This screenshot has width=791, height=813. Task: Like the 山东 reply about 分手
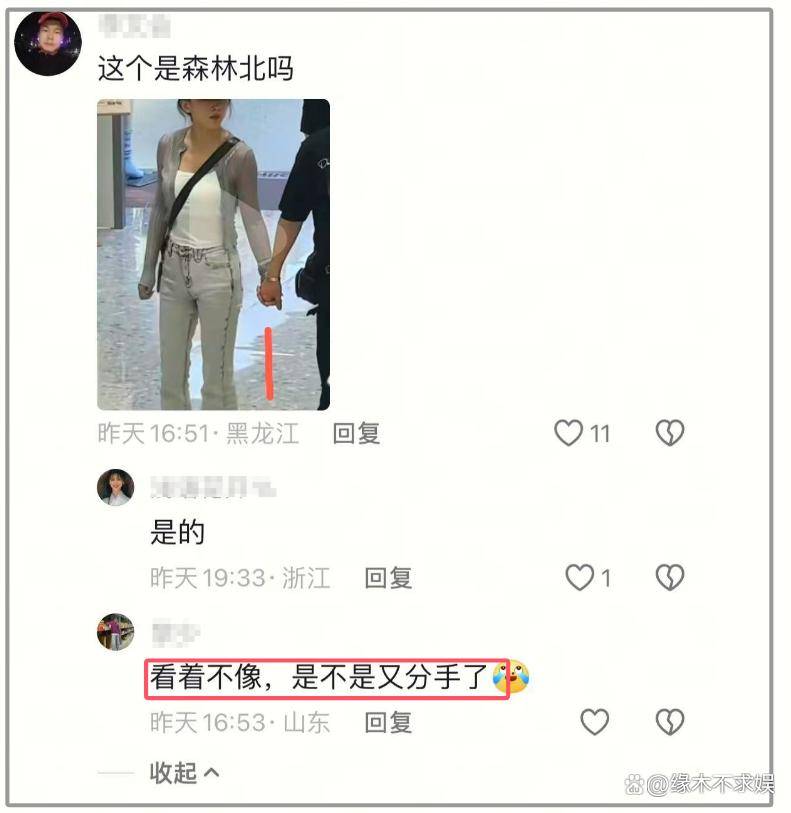point(595,722)
